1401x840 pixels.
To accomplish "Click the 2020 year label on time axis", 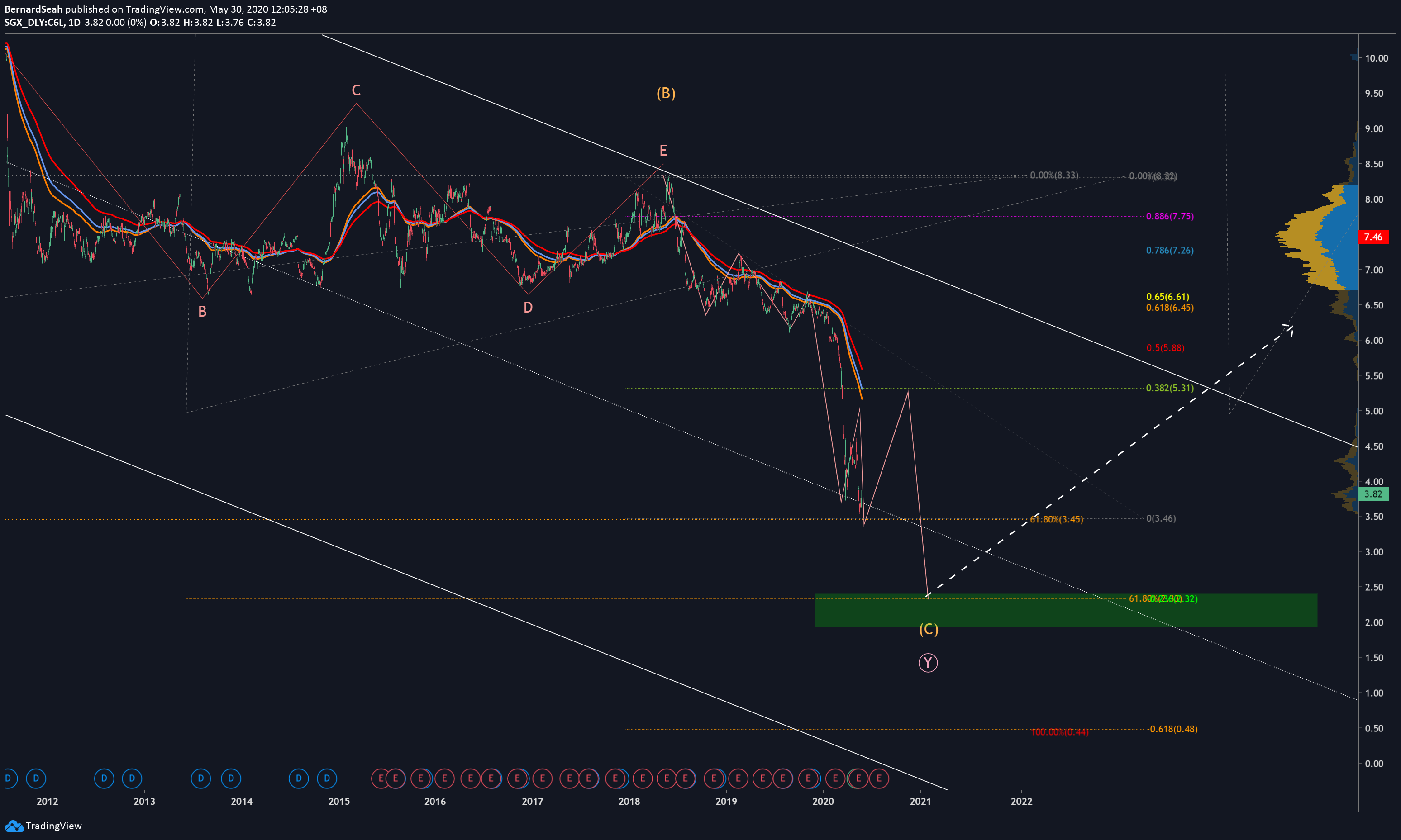I will pos(824,801).
